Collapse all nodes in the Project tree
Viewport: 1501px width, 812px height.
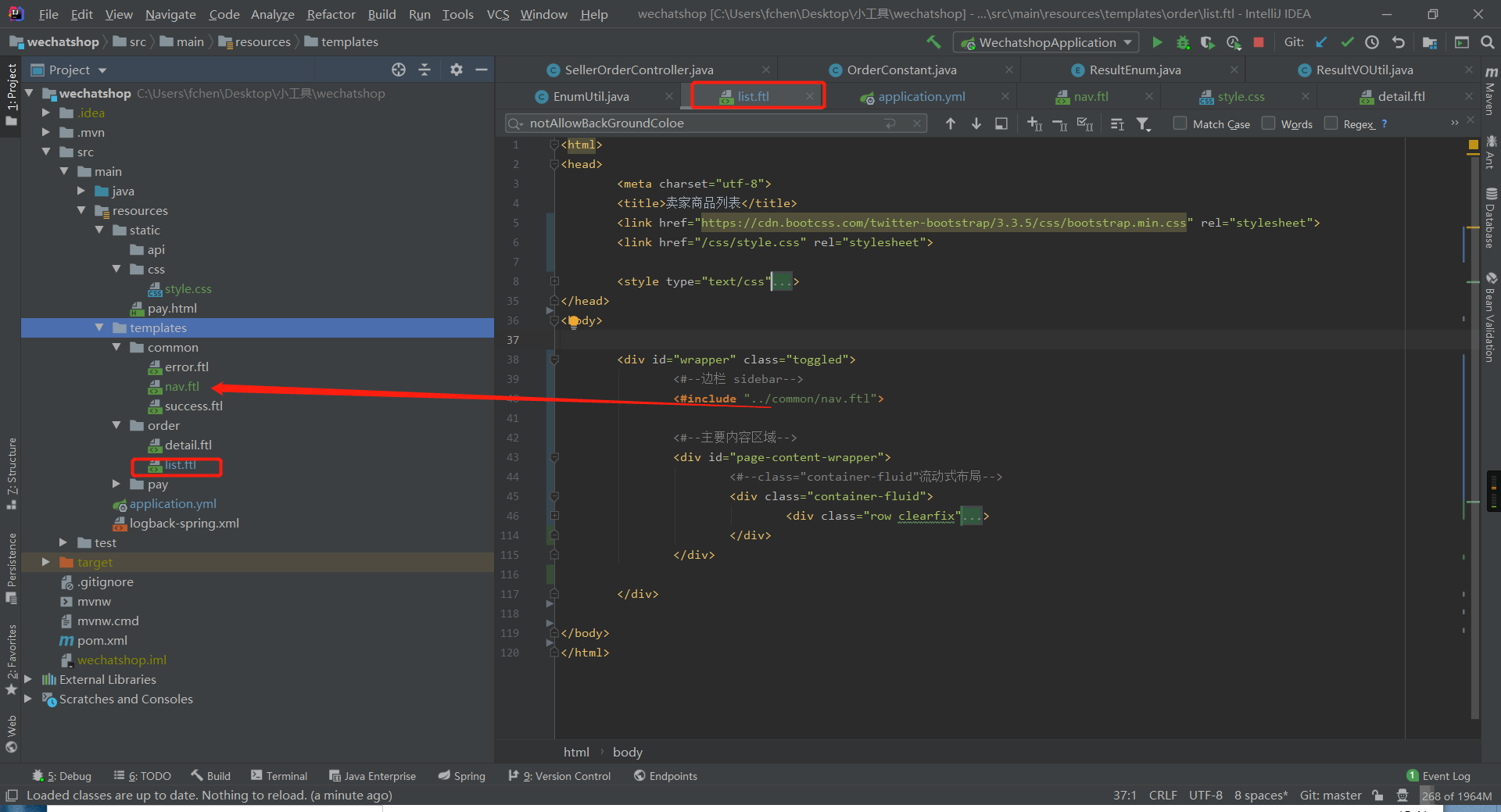pos(425,70)
